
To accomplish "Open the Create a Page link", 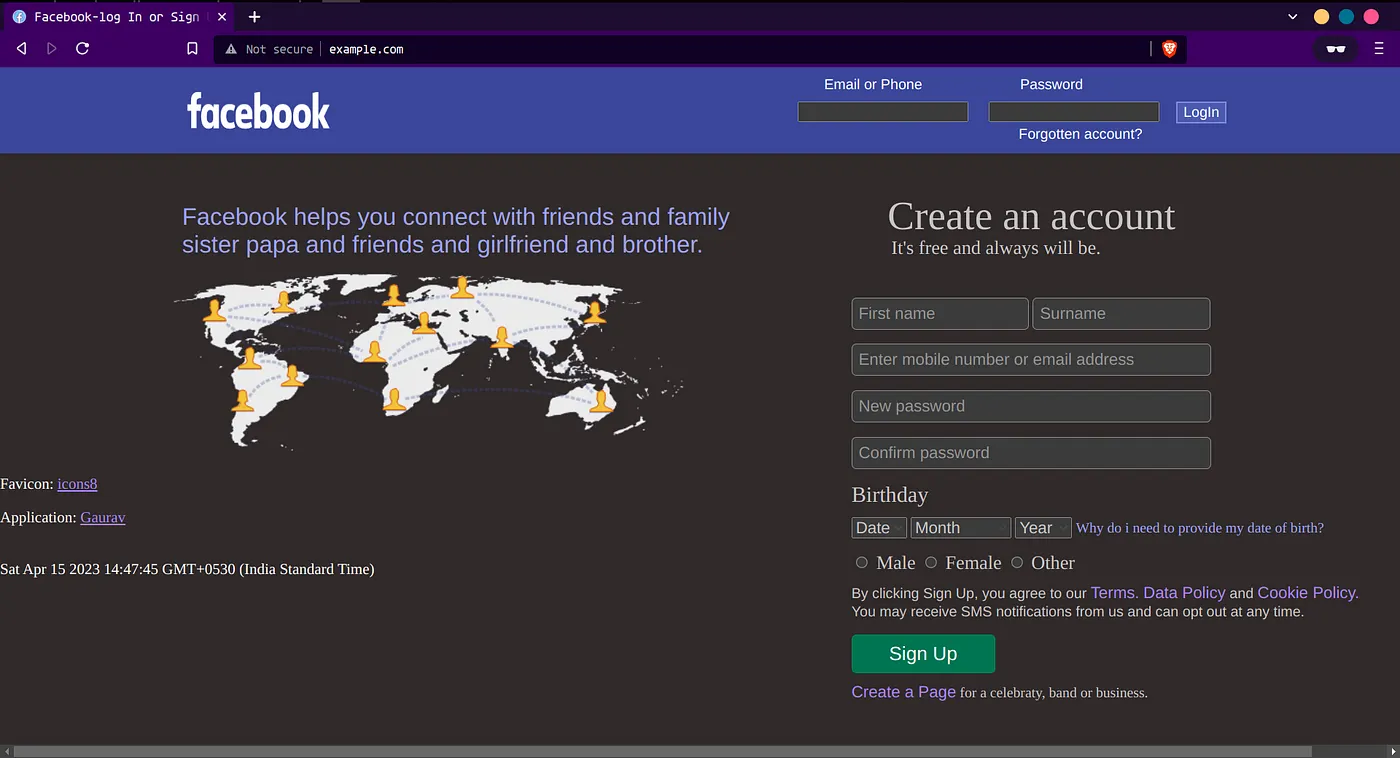I will (904, 692).
